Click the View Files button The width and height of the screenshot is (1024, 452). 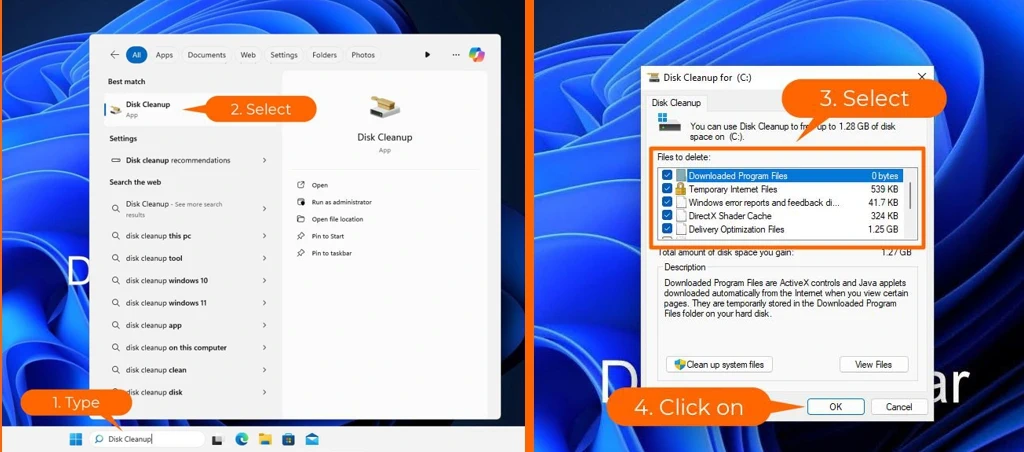click(873, 364)
